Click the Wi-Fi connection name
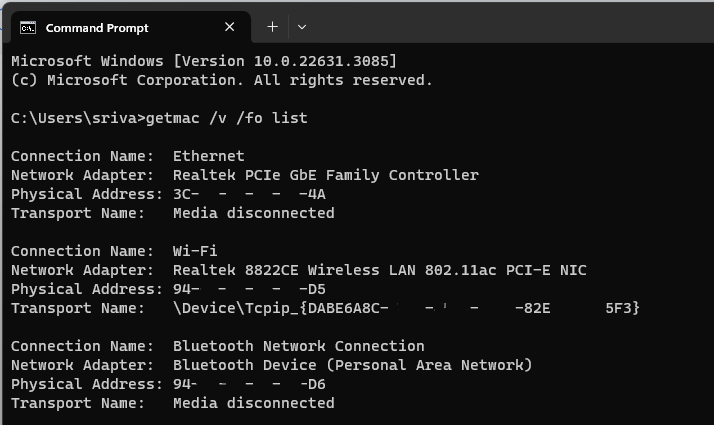 195,251
